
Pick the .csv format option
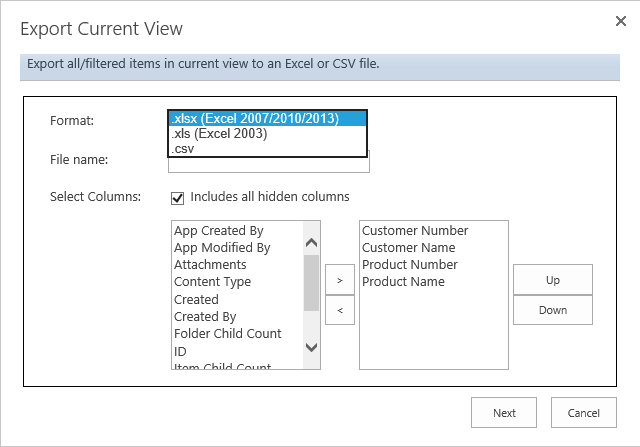pyautogui.click(x=183, y=149)
